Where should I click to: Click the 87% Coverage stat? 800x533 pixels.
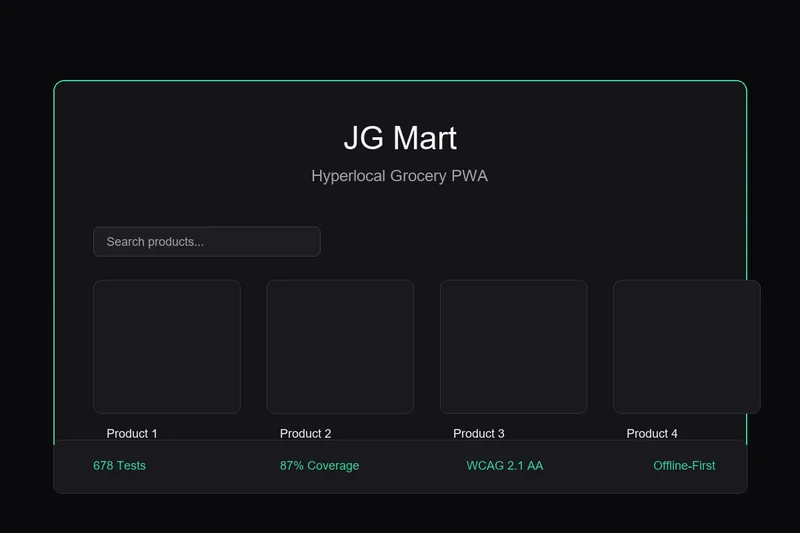click(319, 466)
